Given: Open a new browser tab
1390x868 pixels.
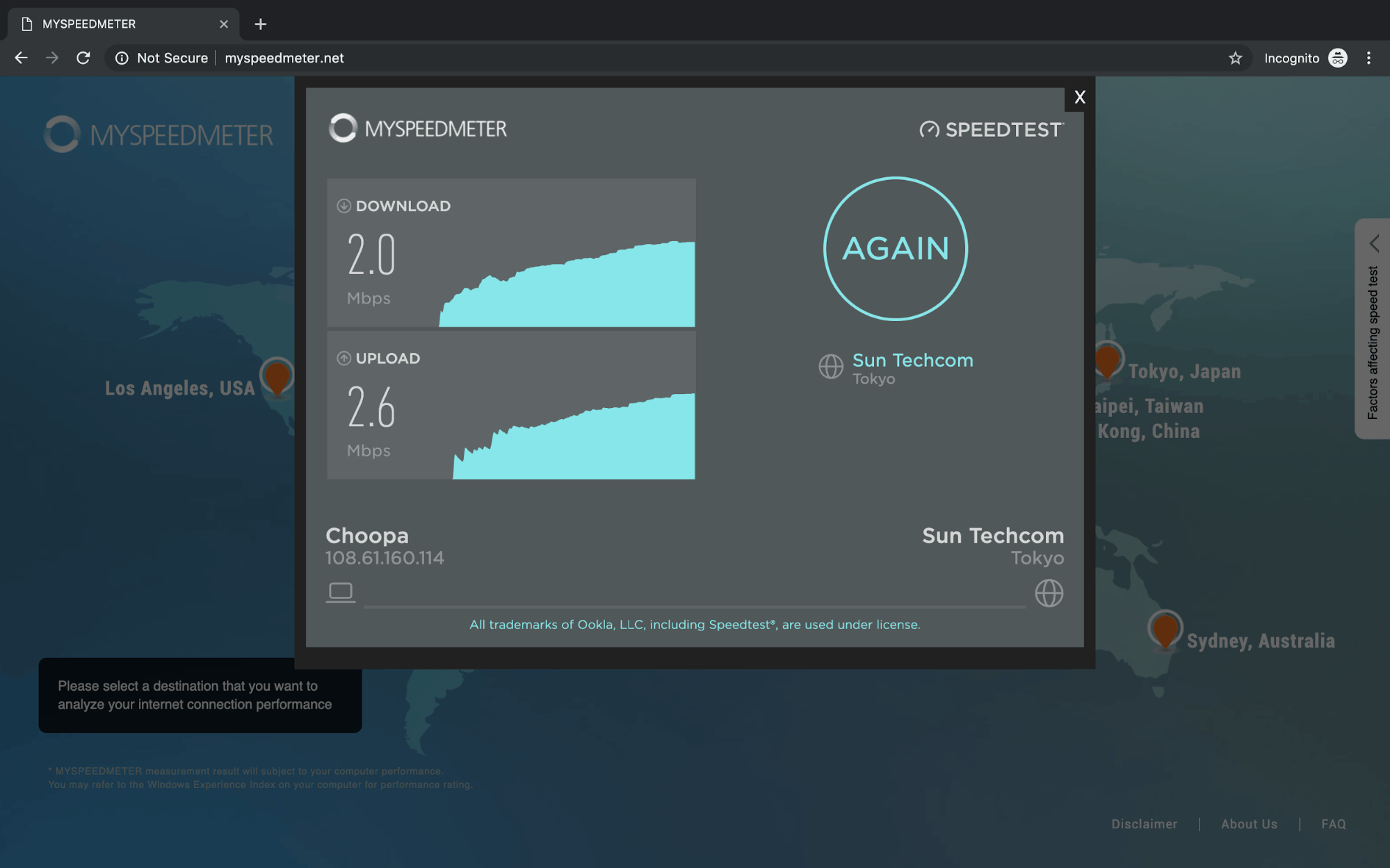Looking at the screenshot, I should [260, 24].
